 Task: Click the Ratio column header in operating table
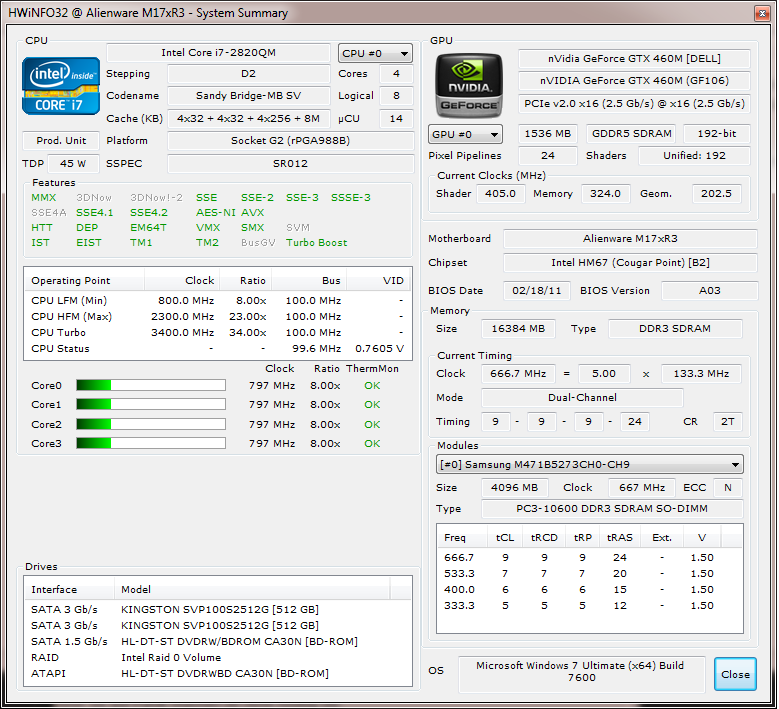(x=245, y=281)
